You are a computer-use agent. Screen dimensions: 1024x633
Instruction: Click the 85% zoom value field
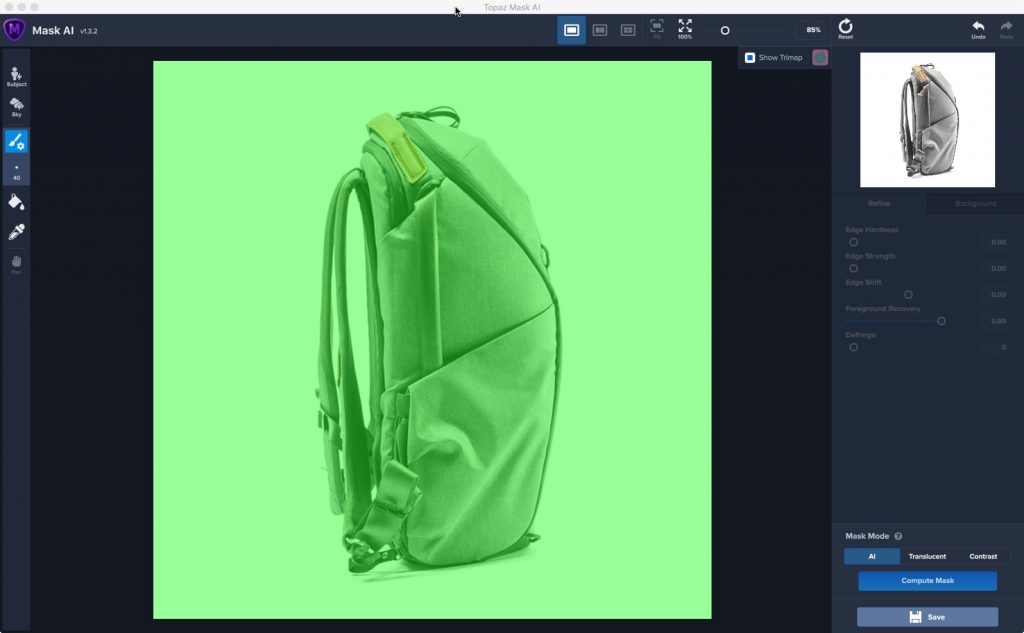(813, 30)
